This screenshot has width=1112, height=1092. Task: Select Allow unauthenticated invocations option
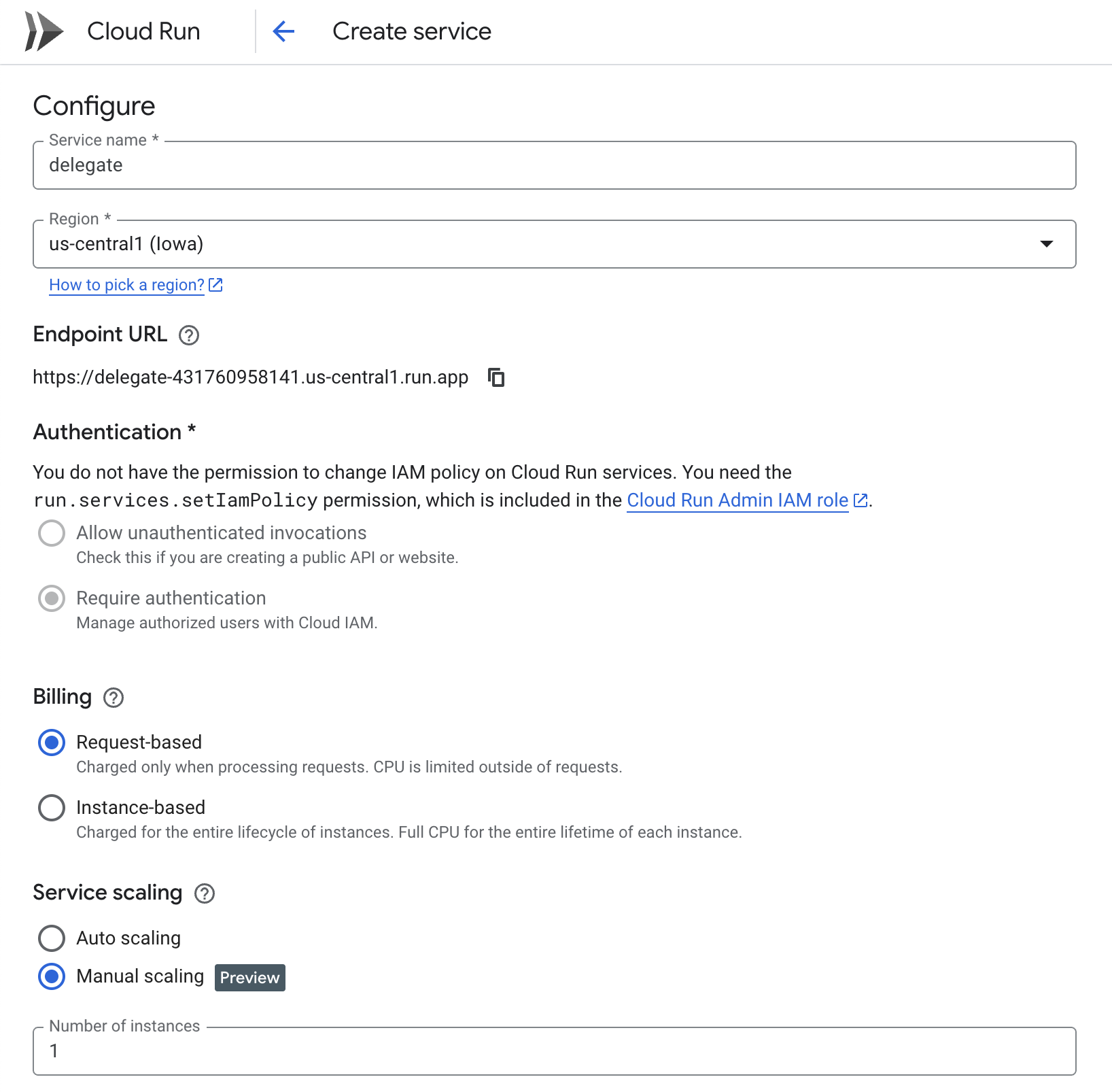click(52, 533)
